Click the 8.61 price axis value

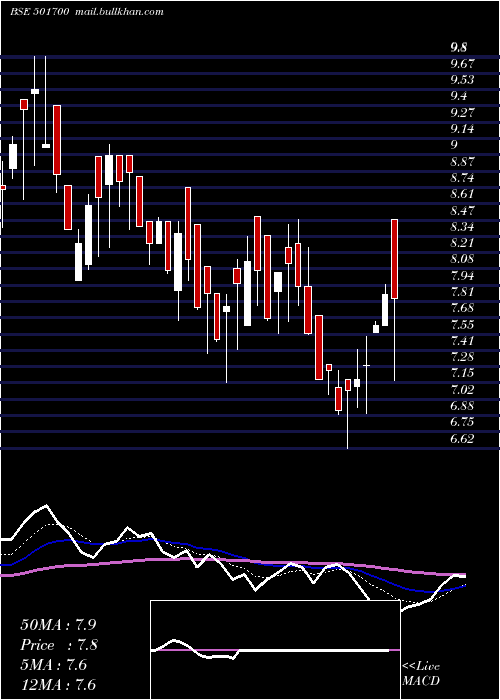[x=462, y=194]
